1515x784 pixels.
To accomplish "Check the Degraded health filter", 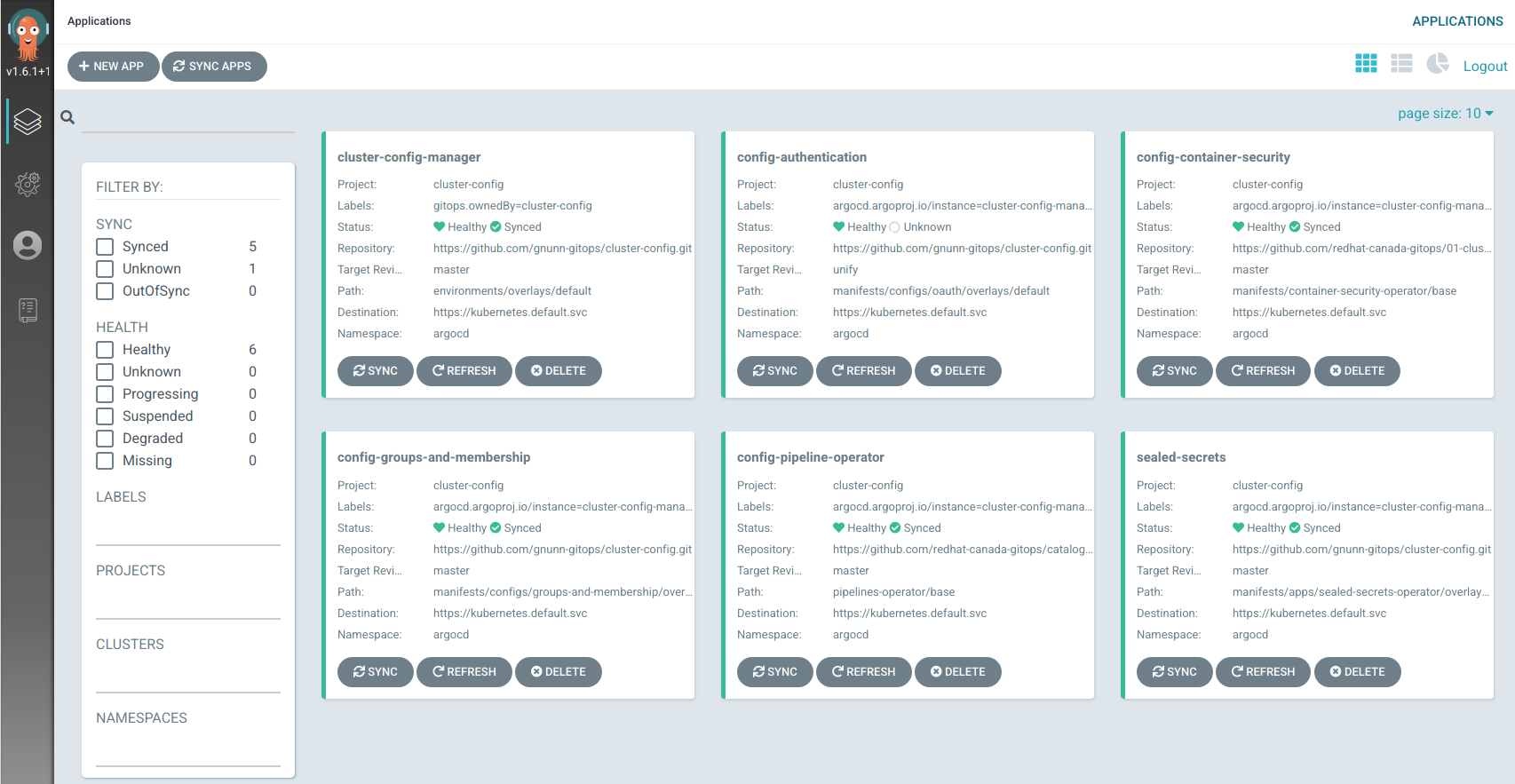I will [x=105, y=439].
